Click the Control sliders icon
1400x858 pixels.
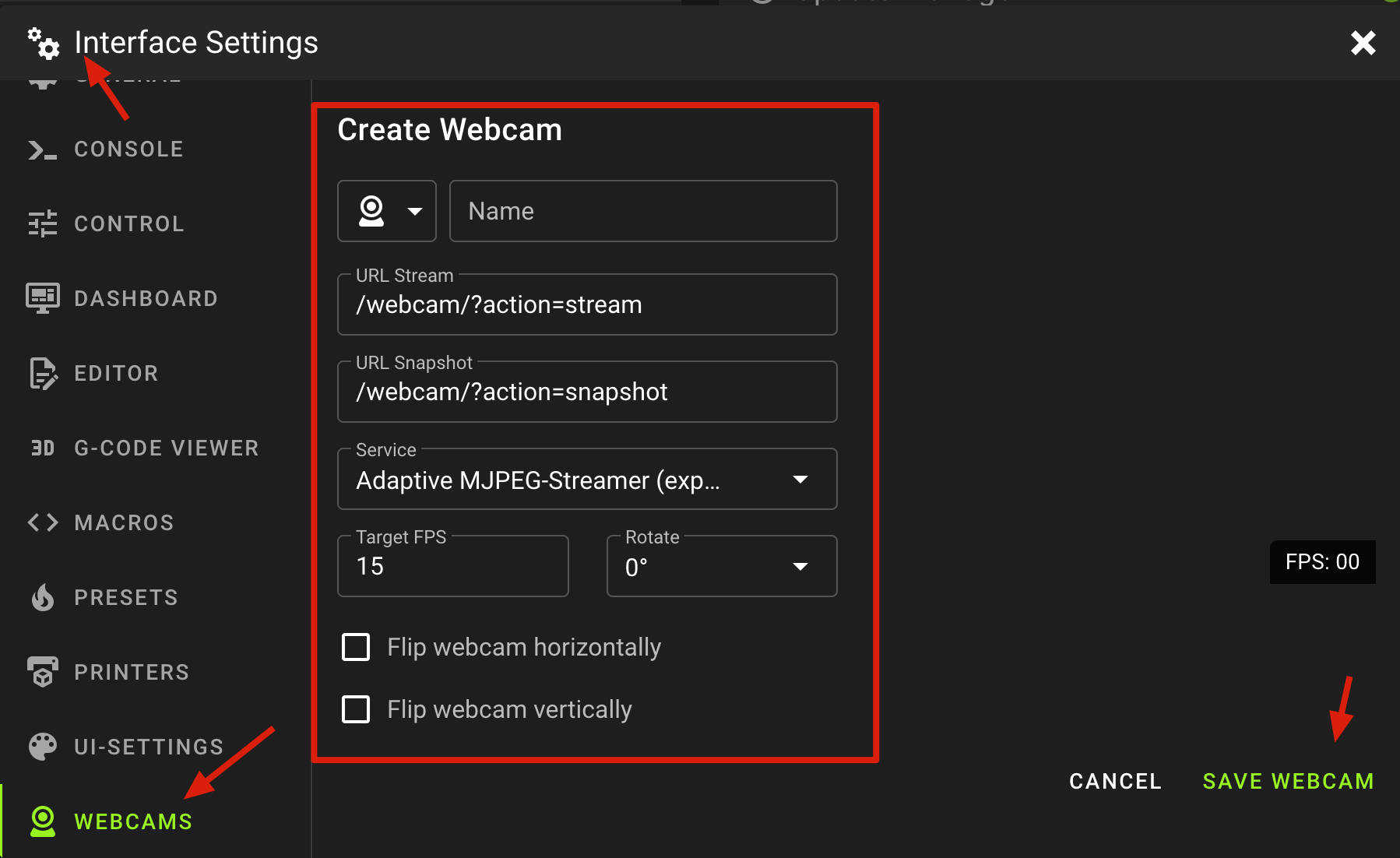pyautogui.click(x=42, y=224)
